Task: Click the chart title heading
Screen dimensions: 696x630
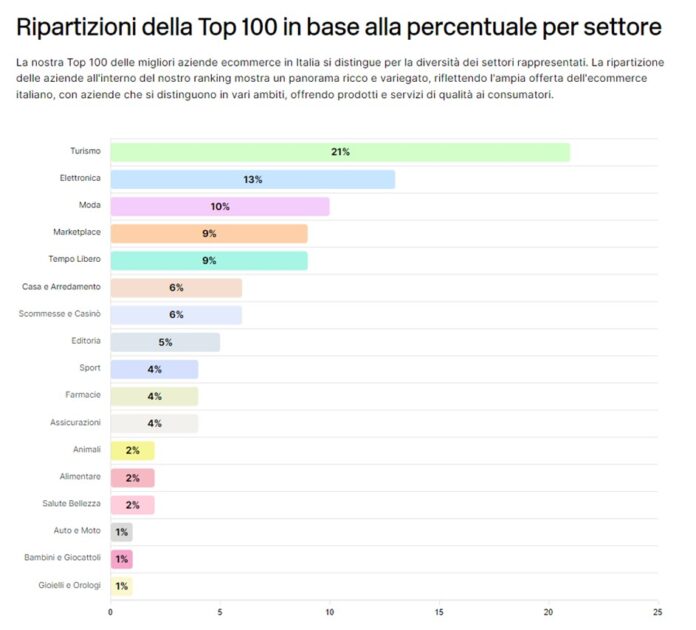Action: (339, 27)
